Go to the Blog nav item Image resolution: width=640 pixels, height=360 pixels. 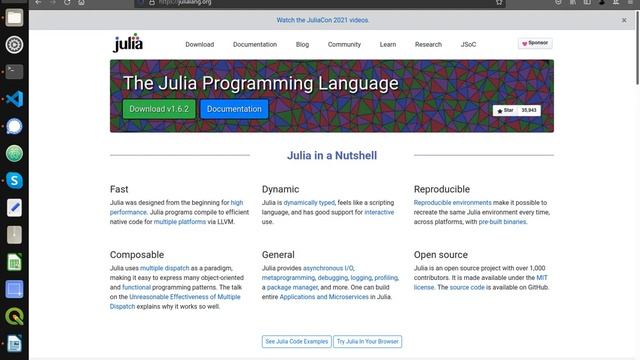(x=302, y=44)
